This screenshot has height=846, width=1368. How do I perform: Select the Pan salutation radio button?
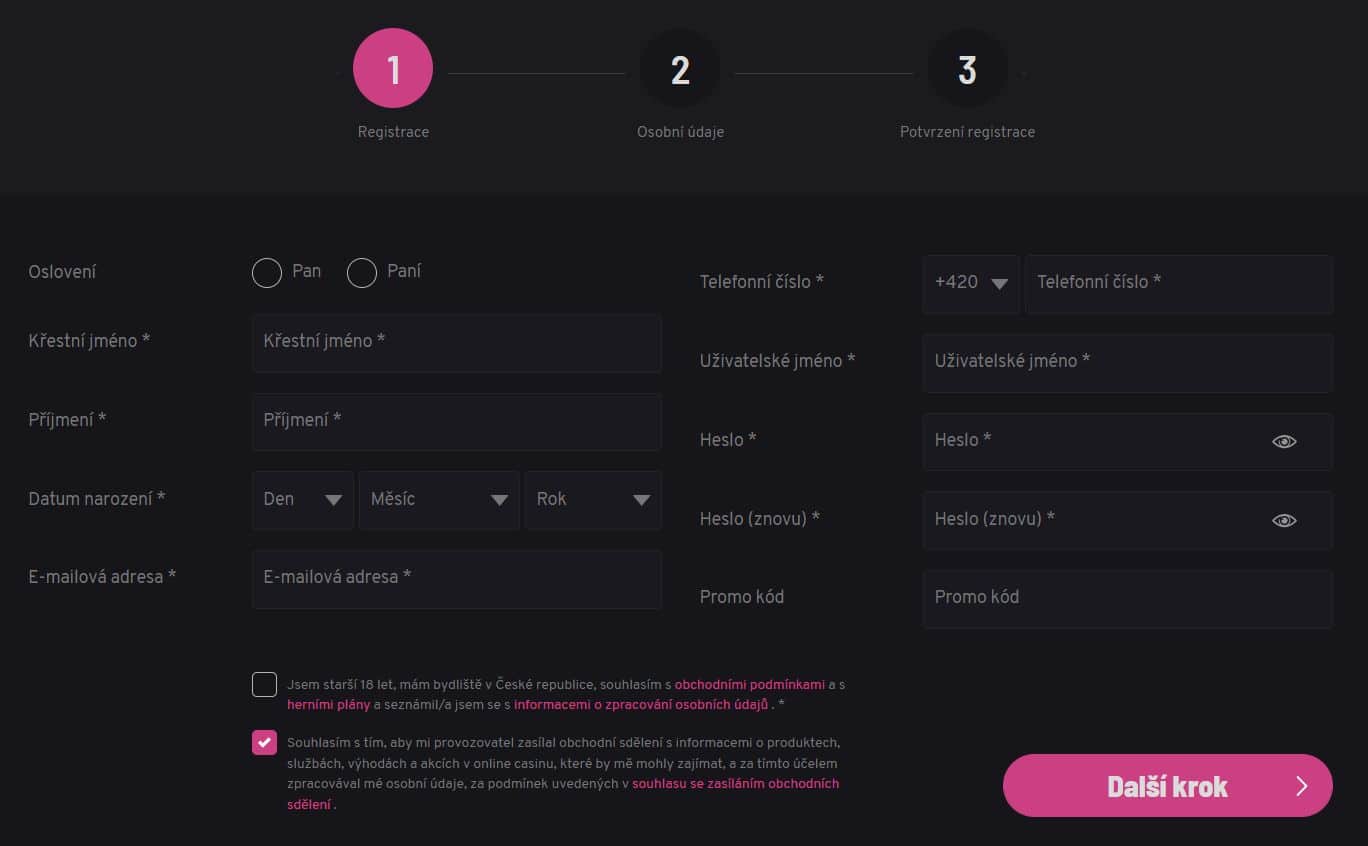267,272
